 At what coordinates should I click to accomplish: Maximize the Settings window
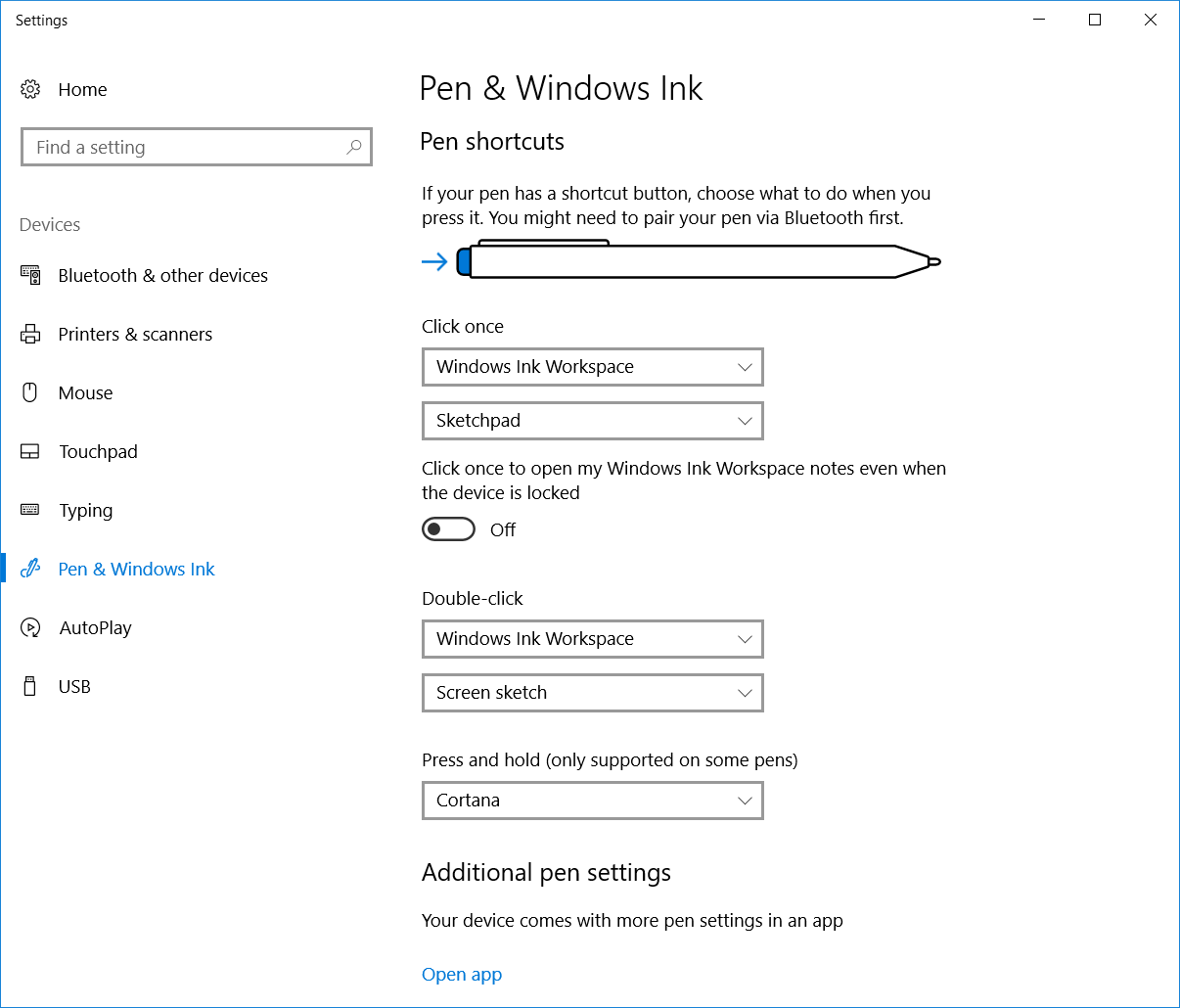click(x=1095, y=20)
